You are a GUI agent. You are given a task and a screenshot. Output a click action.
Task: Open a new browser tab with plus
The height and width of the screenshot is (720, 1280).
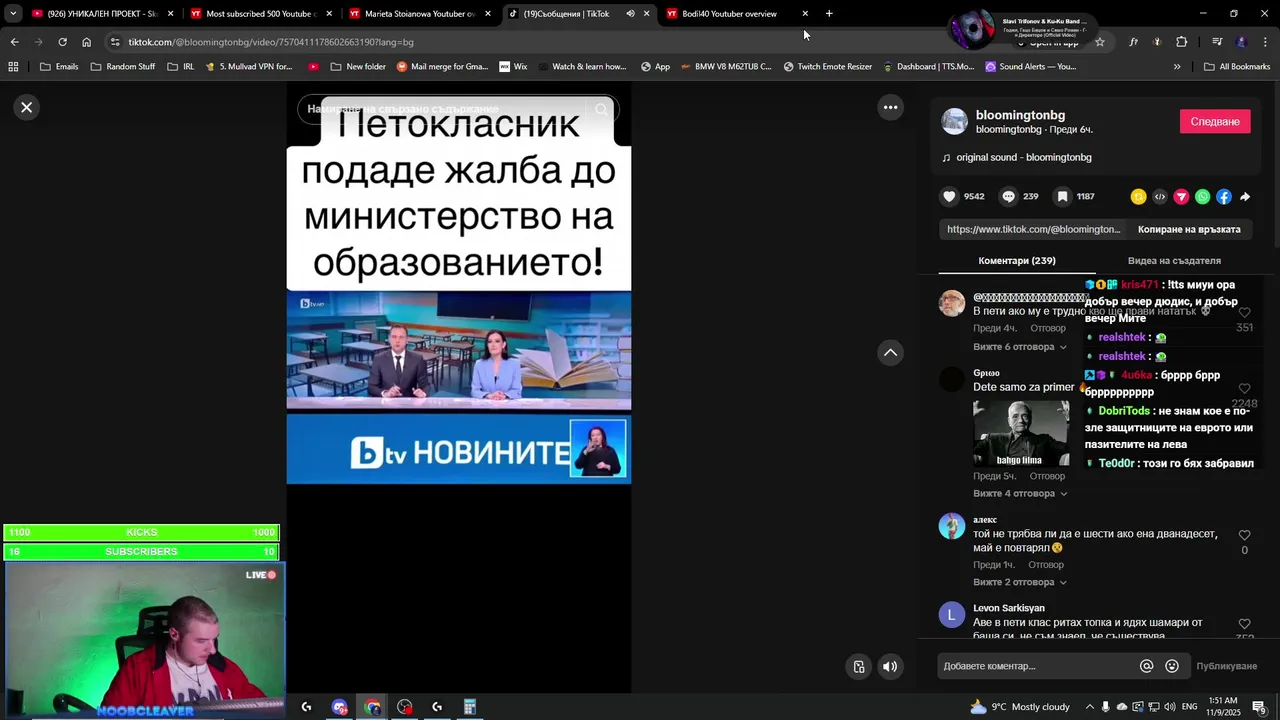pyautogui.click(x=829, y=14)
